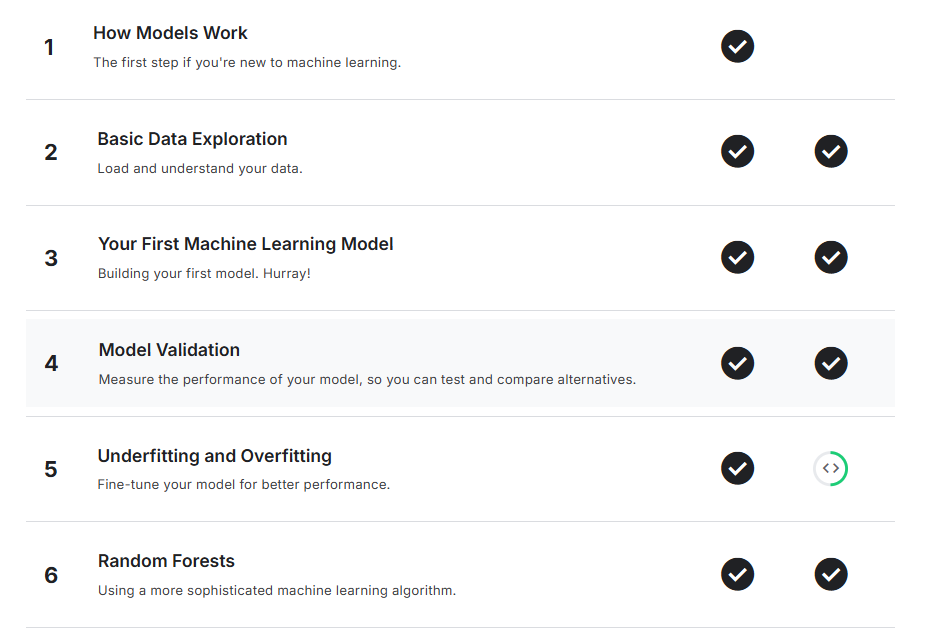Click left checkmark in Model Validation row
The image size is (937, 633).
(x=737, y=363)
